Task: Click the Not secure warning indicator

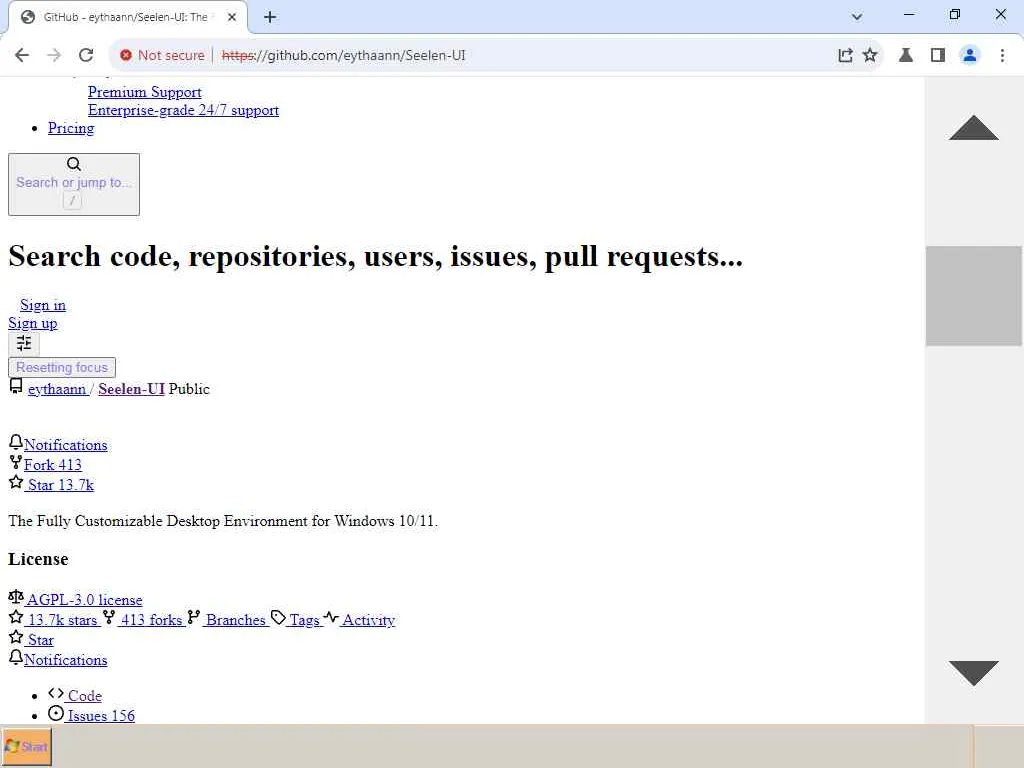Action: 162,56
